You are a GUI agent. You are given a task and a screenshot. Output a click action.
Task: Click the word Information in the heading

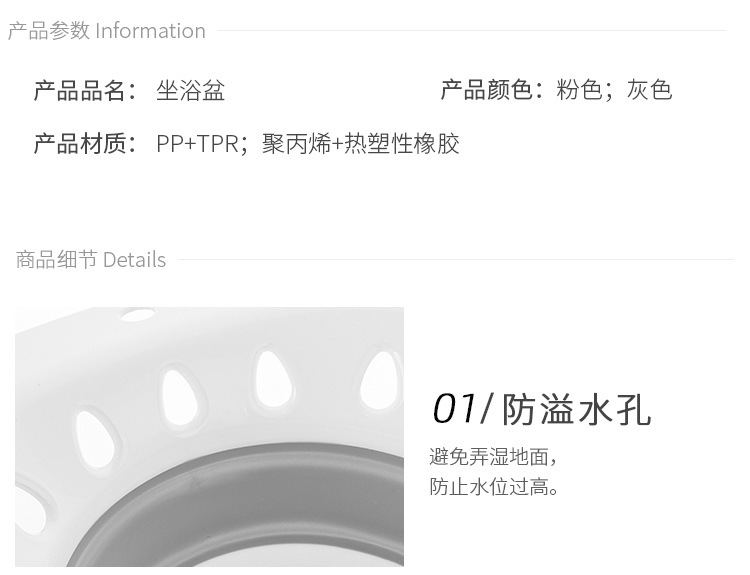151,31
